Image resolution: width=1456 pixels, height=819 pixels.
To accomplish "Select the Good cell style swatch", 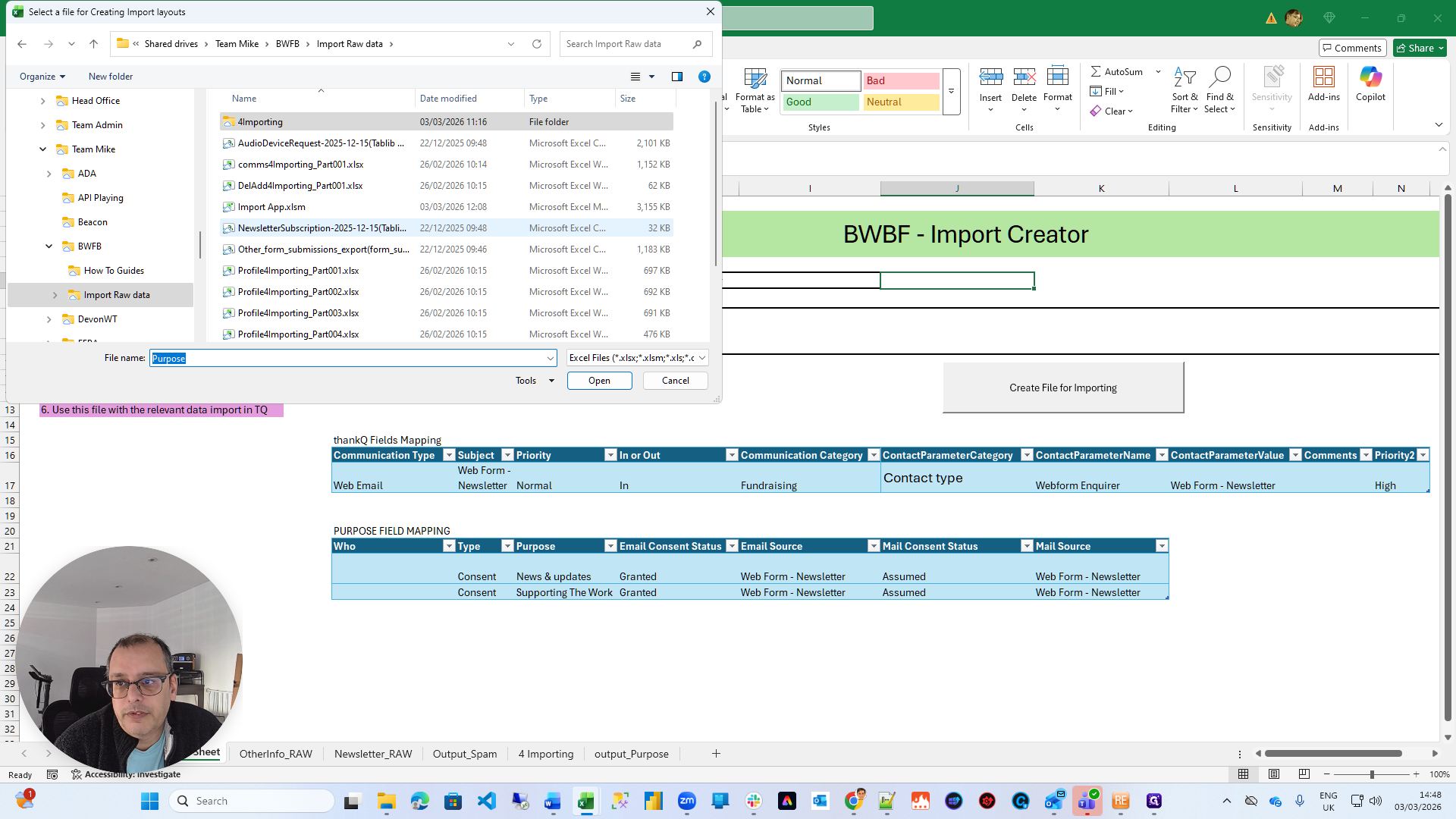I will (x=821, y=102).
